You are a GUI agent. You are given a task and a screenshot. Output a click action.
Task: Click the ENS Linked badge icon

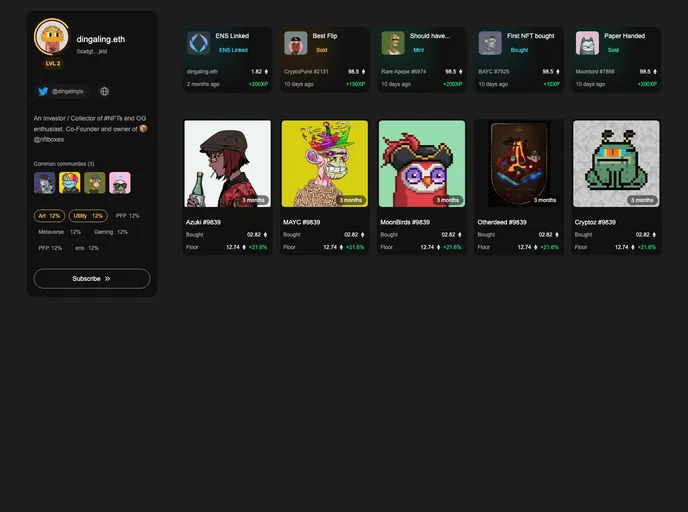[199, 43]
